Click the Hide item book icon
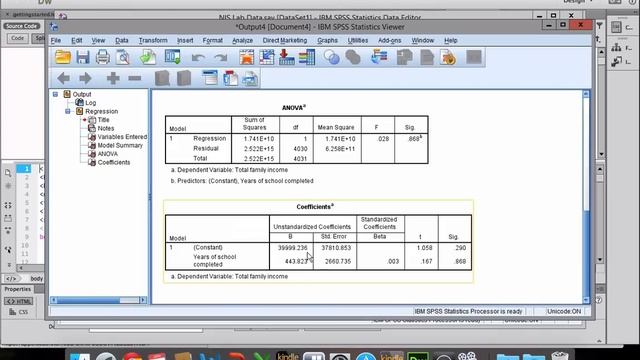This screenshot has width=640, height=360. [184, 78]
